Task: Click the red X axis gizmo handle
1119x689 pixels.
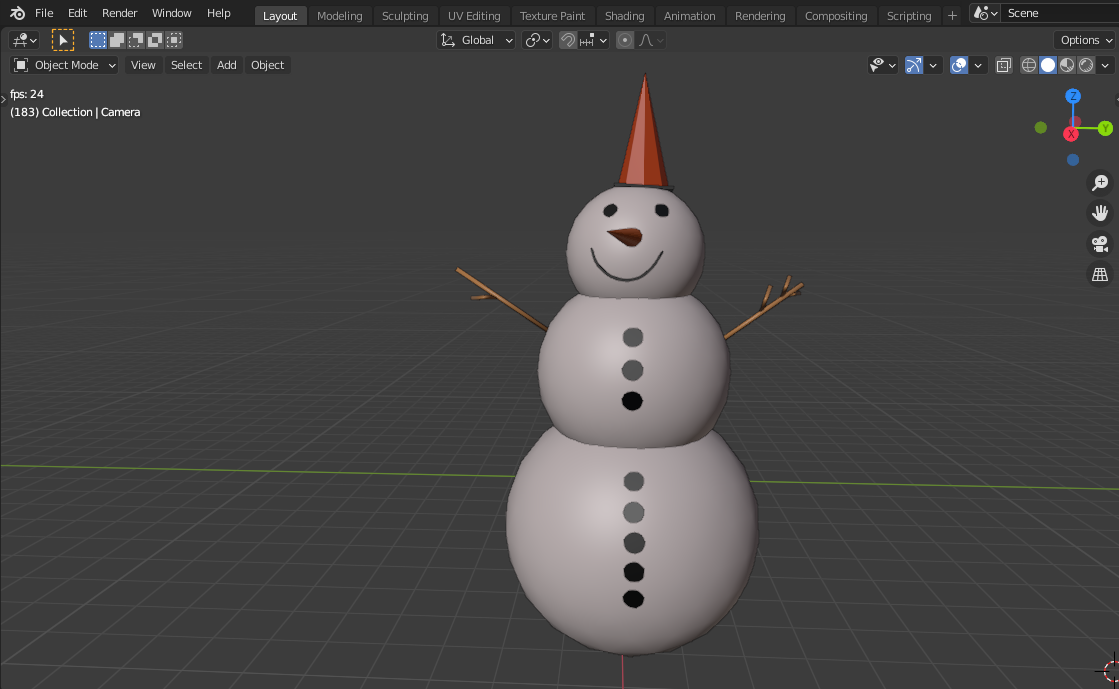Action: click(x=1070, y=134)
